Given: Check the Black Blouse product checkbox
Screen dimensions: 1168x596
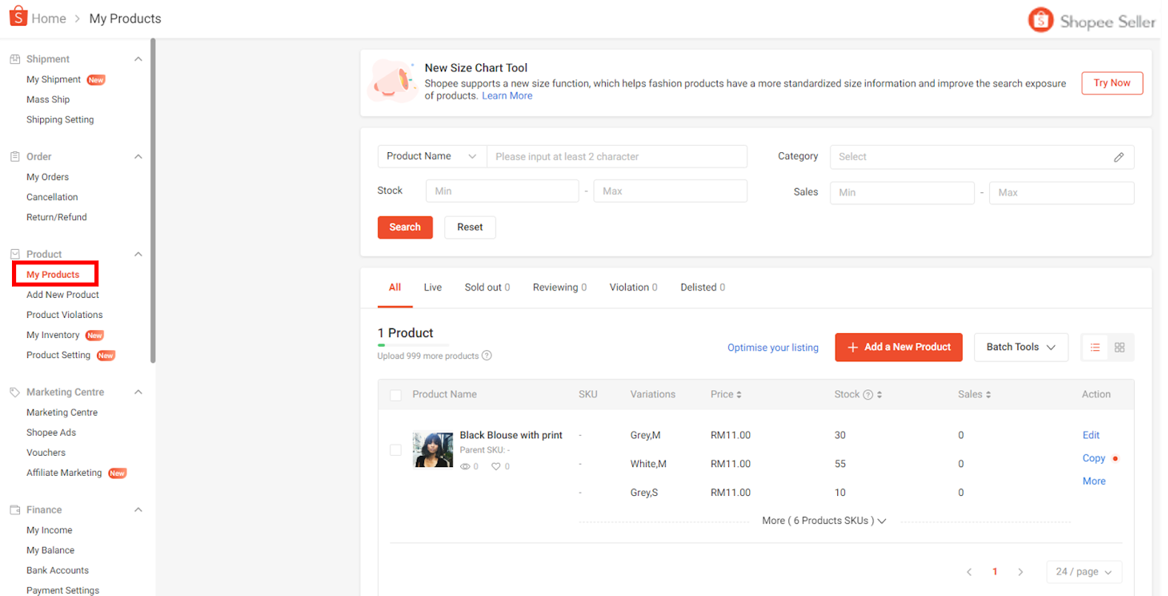Looking at the screenshot, I should (395, 449).
